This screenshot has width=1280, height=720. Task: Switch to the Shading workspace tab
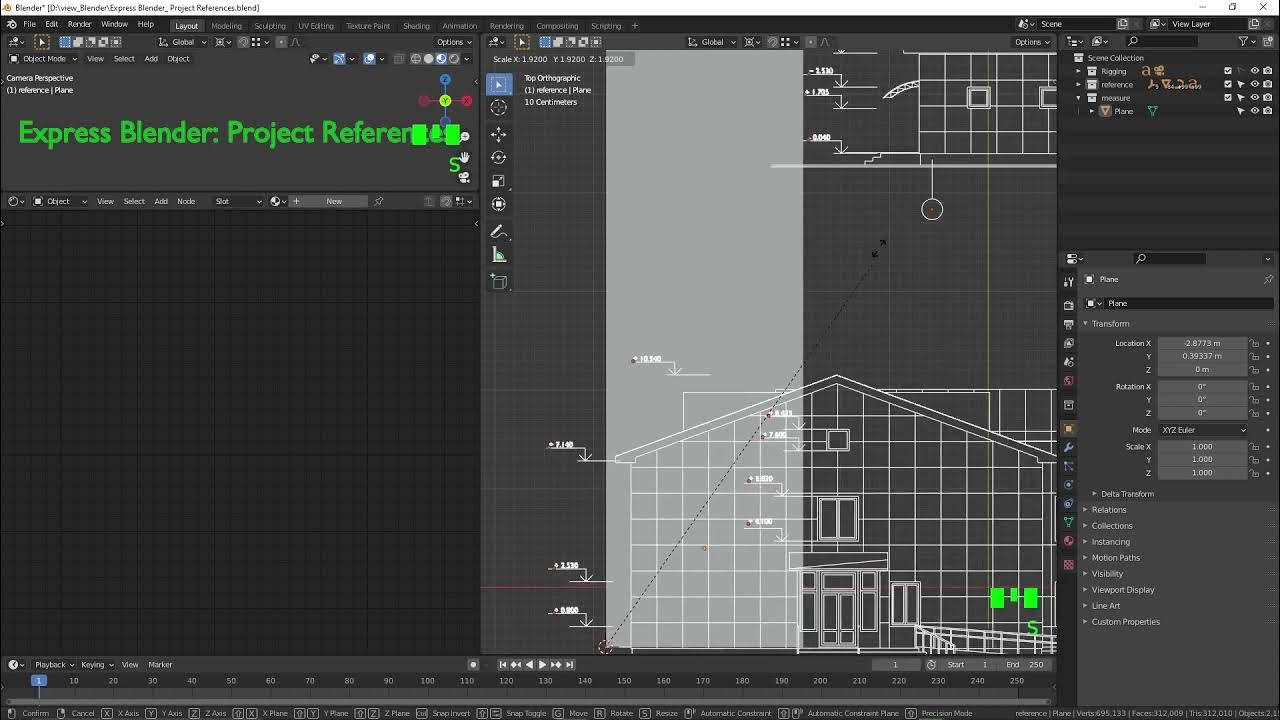(x=416, y=25)
